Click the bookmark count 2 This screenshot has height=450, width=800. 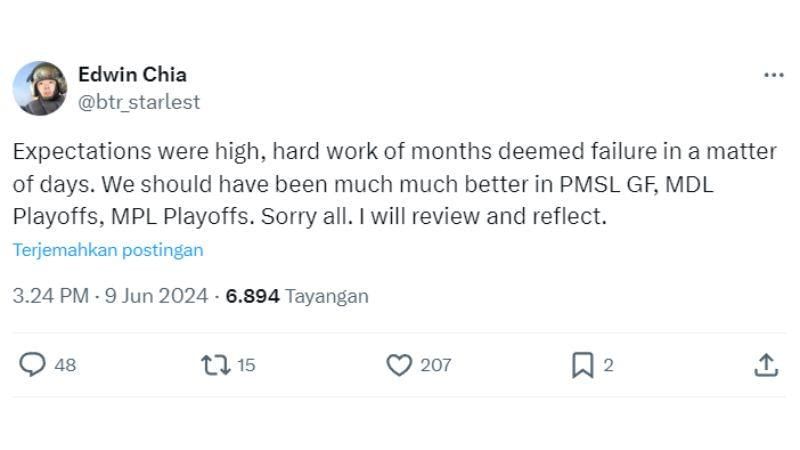tap(609, 365)
